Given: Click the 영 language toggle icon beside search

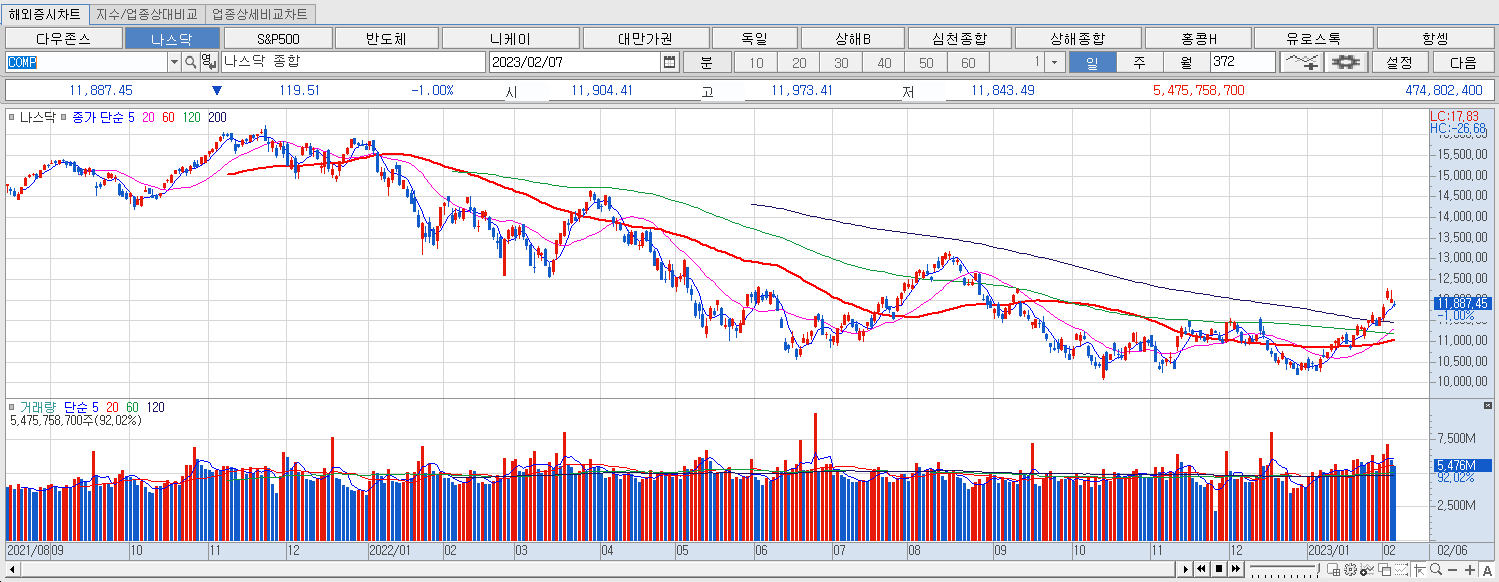Looking at the screenshot, I should coord(207,62).
